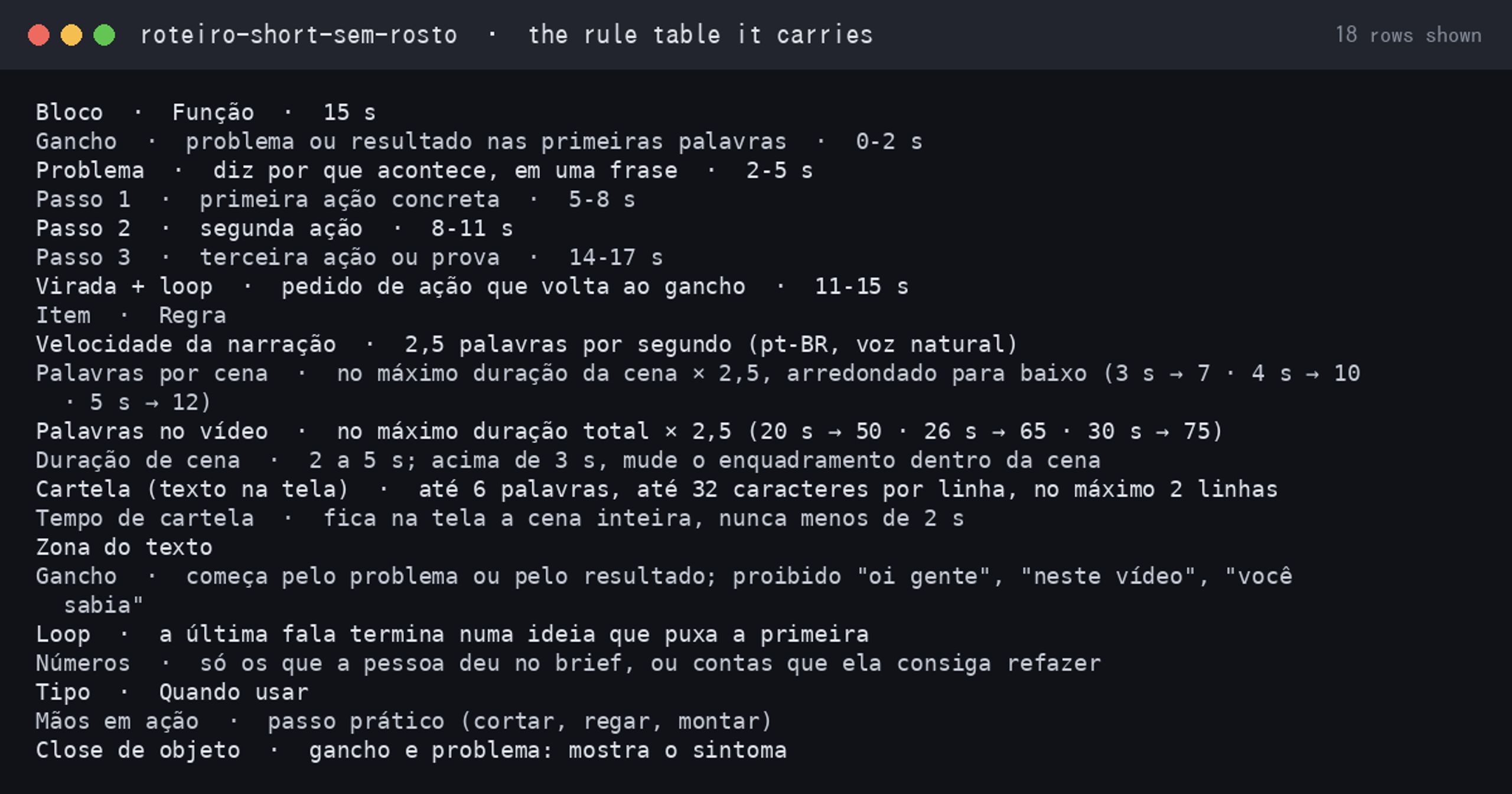The width and height of the screenshot is (1512, 794).
Task: Click the Problema 2-5 s row
Action: (x=424, y=170)
